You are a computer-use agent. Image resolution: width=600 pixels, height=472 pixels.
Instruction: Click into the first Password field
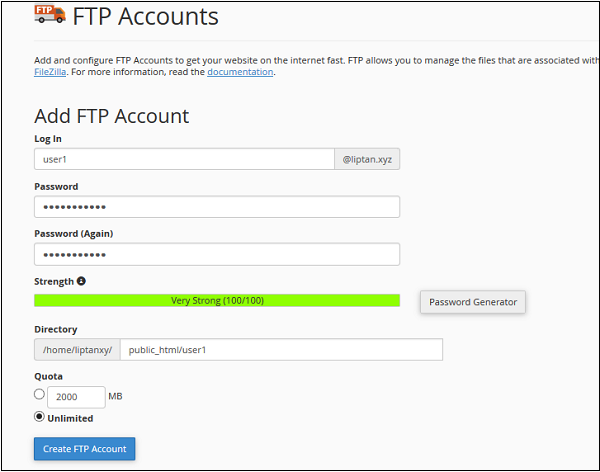tap(217, 207)
